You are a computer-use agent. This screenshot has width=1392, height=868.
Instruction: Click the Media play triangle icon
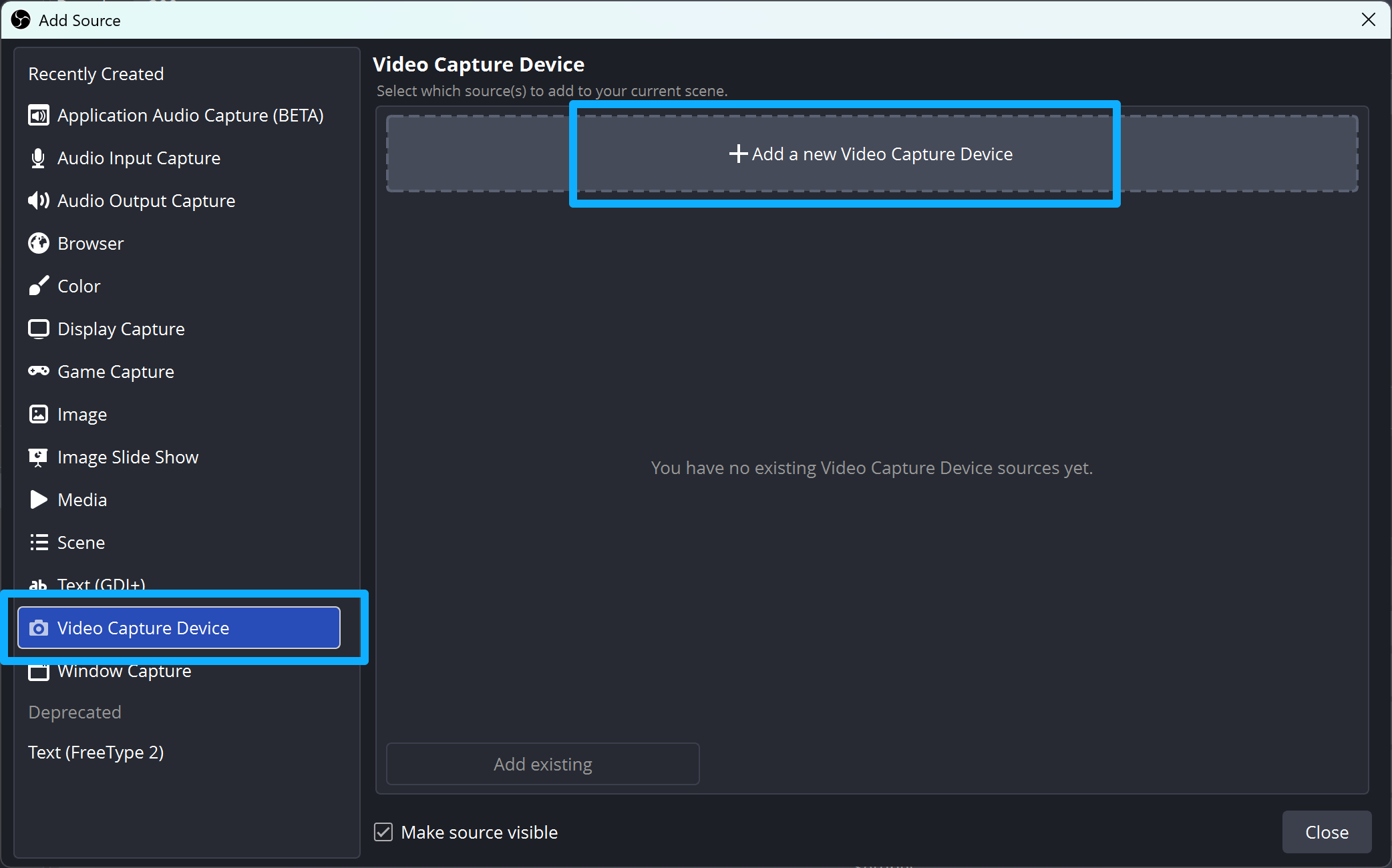[x=39, y=500]
